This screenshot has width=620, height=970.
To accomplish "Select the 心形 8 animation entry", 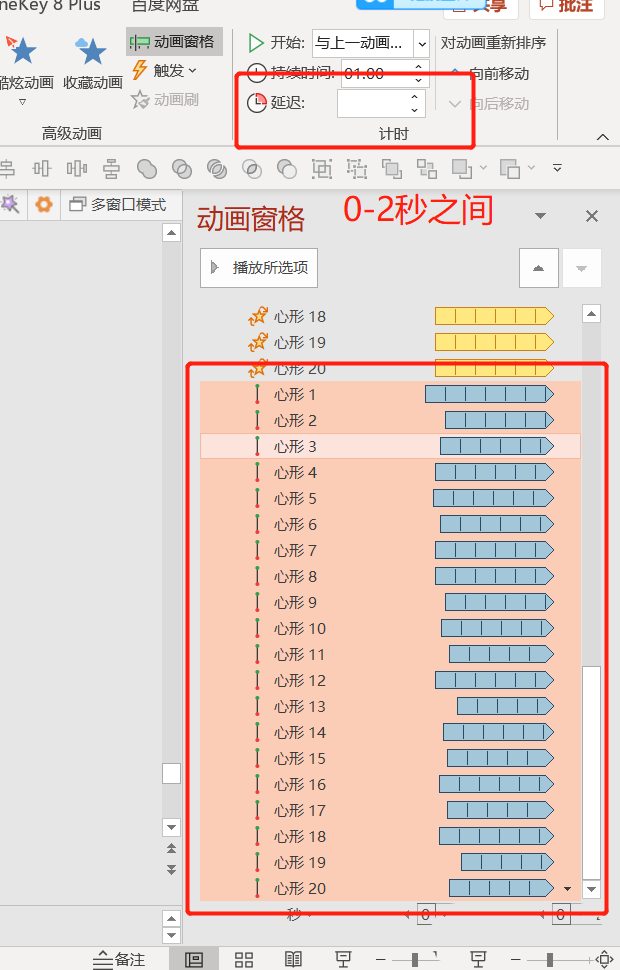I will (x=390, y=576).
